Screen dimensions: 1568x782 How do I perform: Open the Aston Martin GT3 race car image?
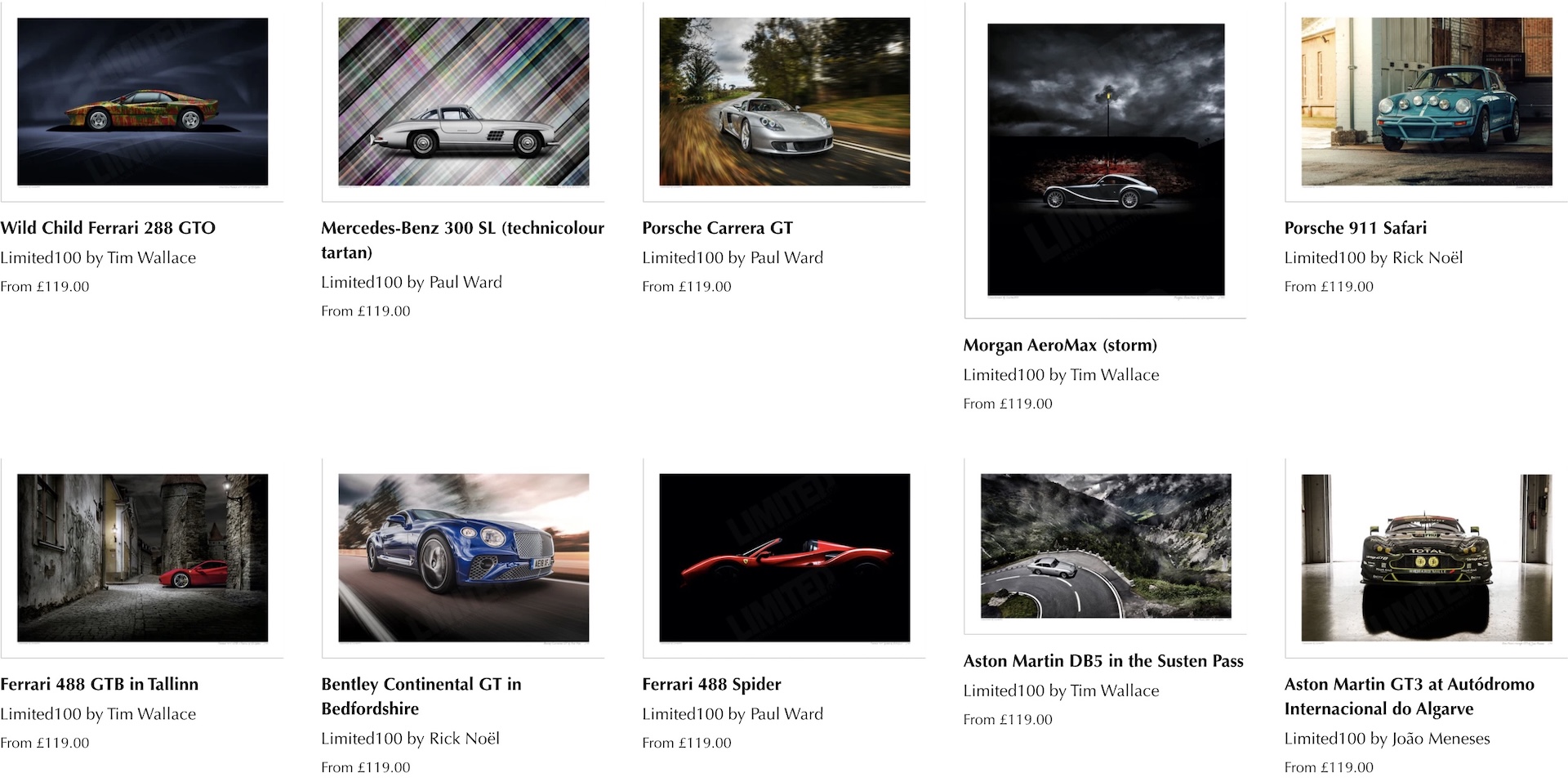point(1426,558)
